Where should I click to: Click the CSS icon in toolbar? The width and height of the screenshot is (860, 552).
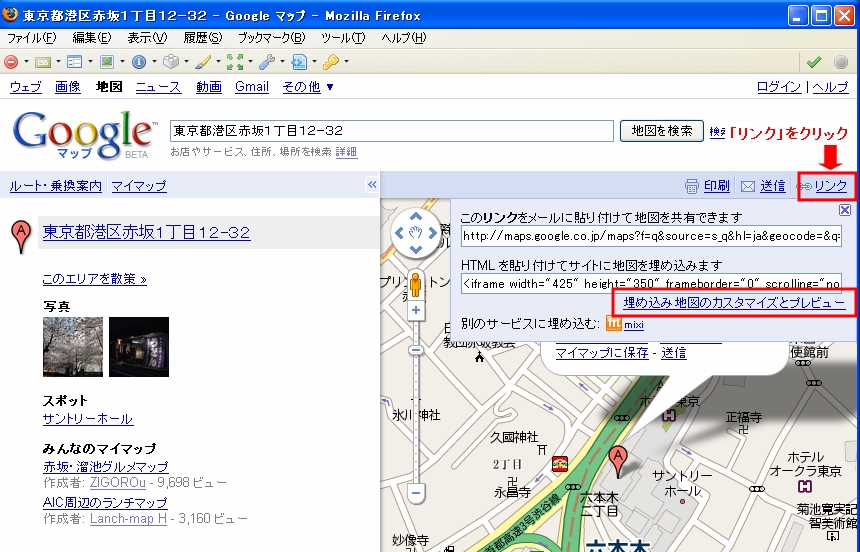[x=43, y=62]
